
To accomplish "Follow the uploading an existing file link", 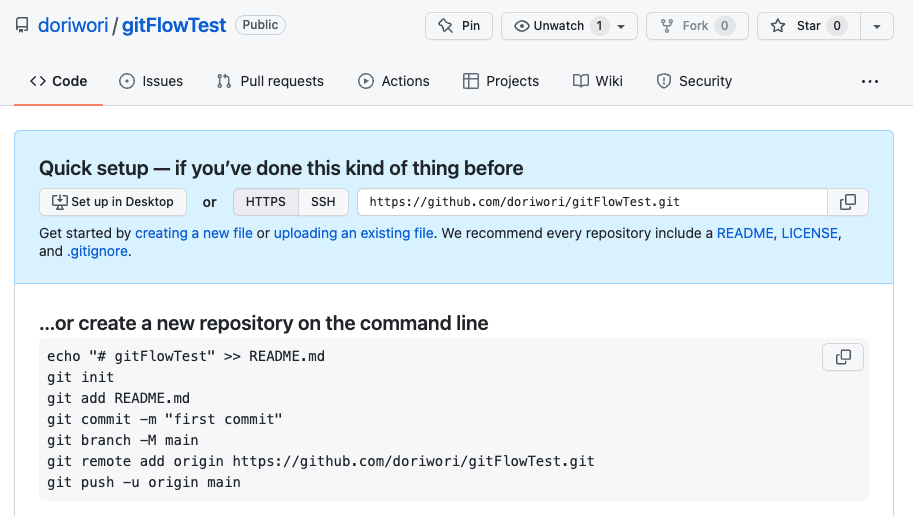I will (x=353, y=233).
